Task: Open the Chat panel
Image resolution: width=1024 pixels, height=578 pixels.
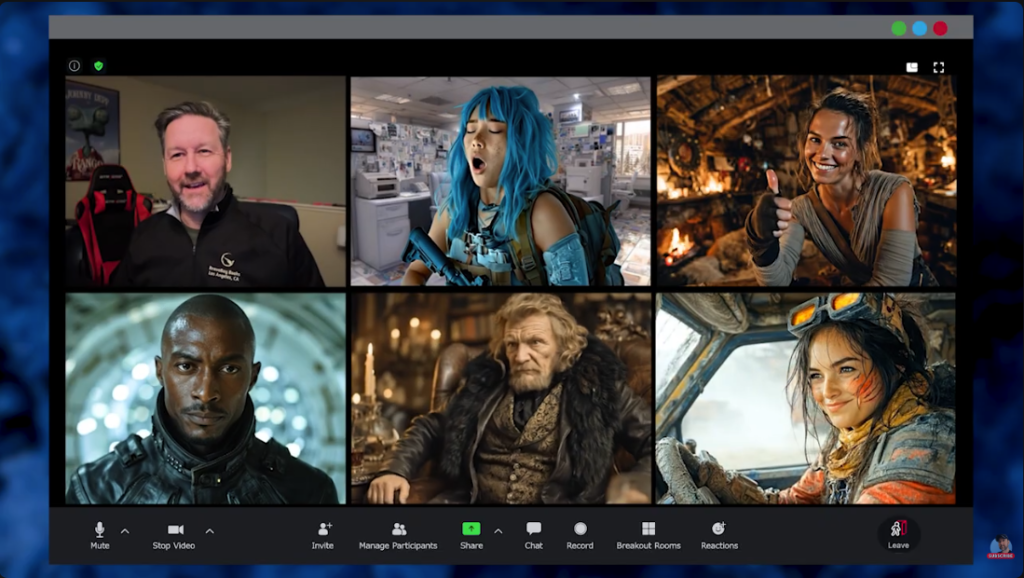Action: point(533,533)
